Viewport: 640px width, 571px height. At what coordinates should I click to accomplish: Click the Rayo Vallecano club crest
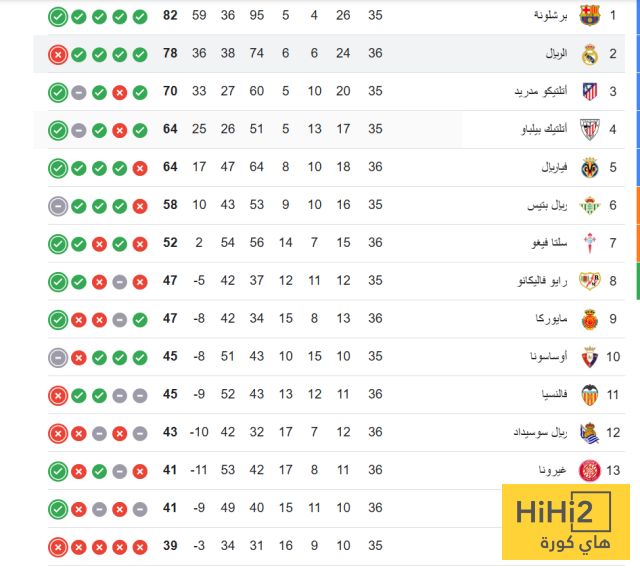pos(589,281)
